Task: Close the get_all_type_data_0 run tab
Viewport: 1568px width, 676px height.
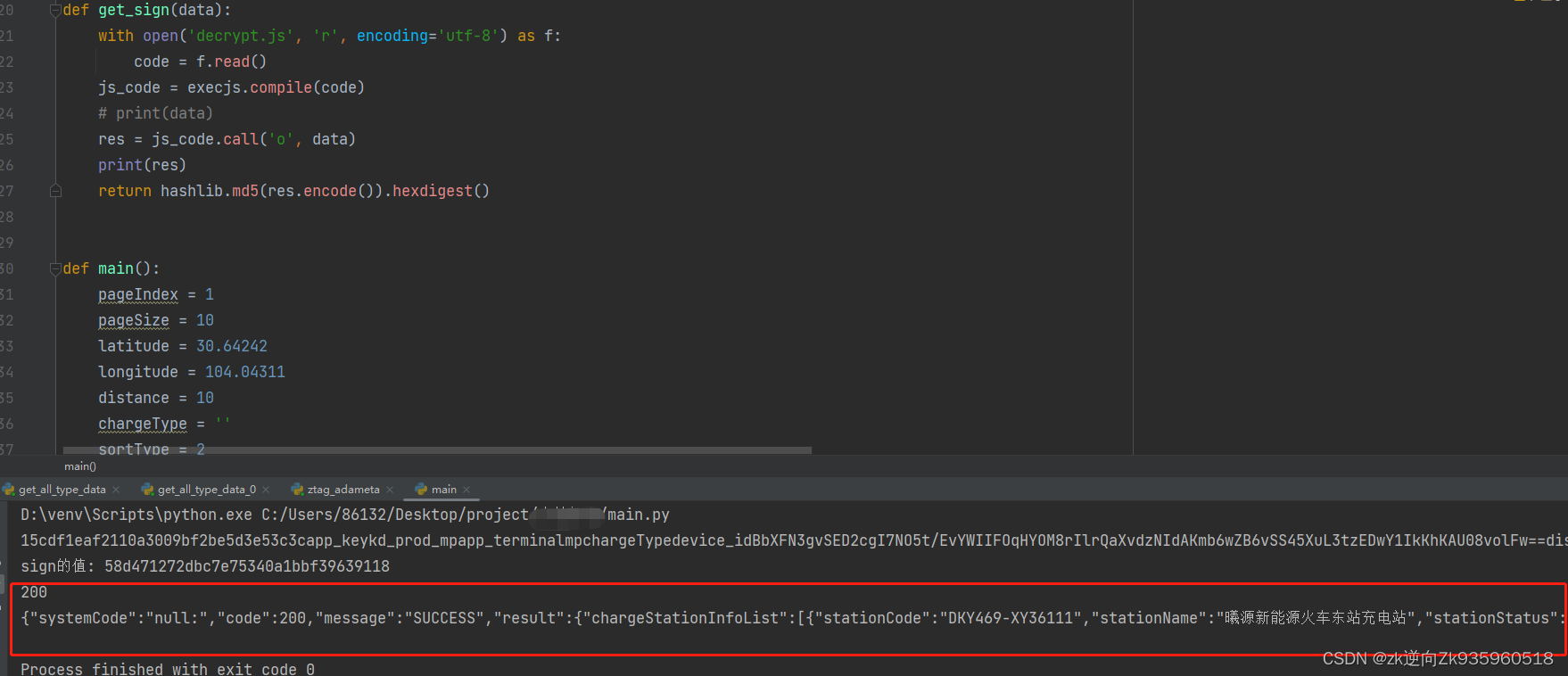Action: pyautogui.click(x=266, y=490)
